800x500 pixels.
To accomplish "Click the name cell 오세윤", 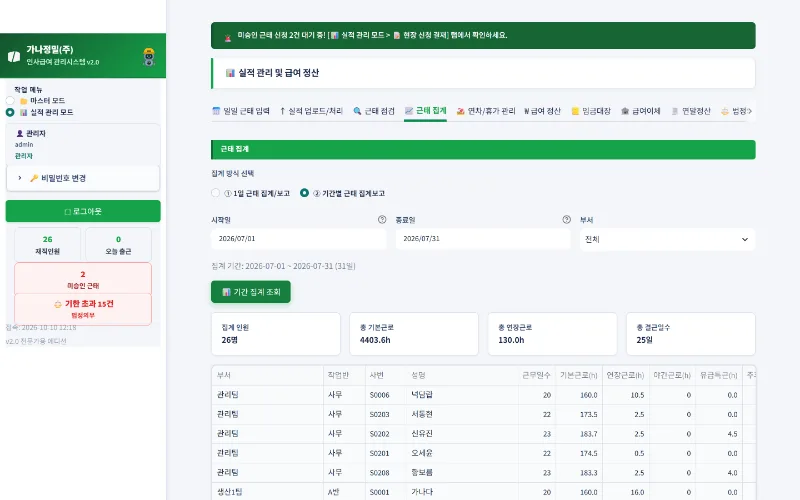I will [x=462, y=453].
